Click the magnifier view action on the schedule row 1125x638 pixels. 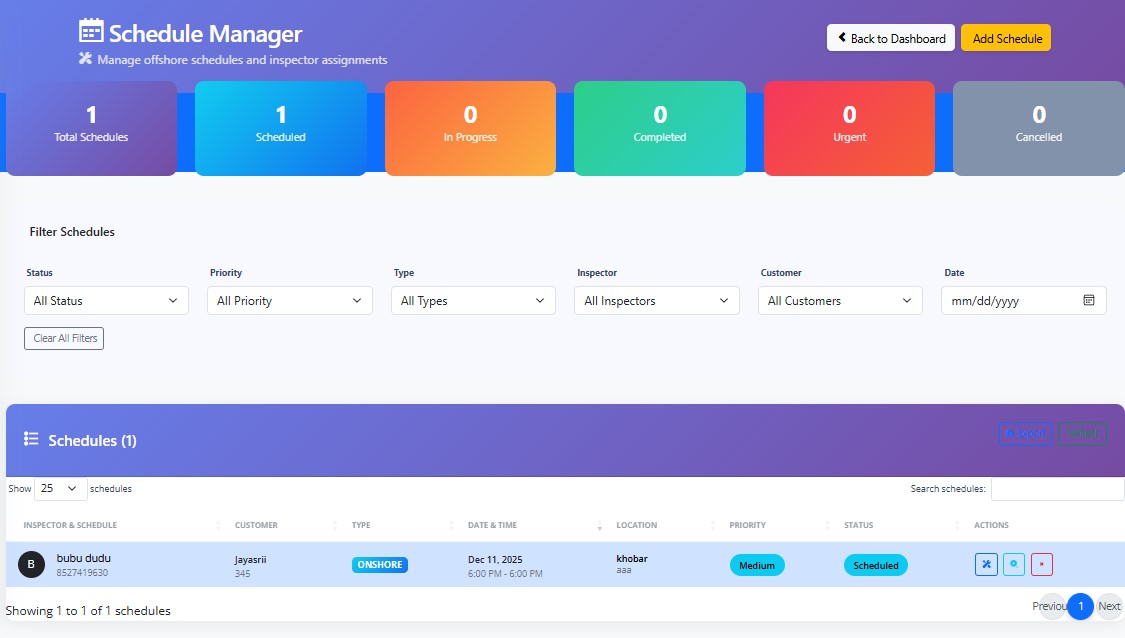(1014, 564)
